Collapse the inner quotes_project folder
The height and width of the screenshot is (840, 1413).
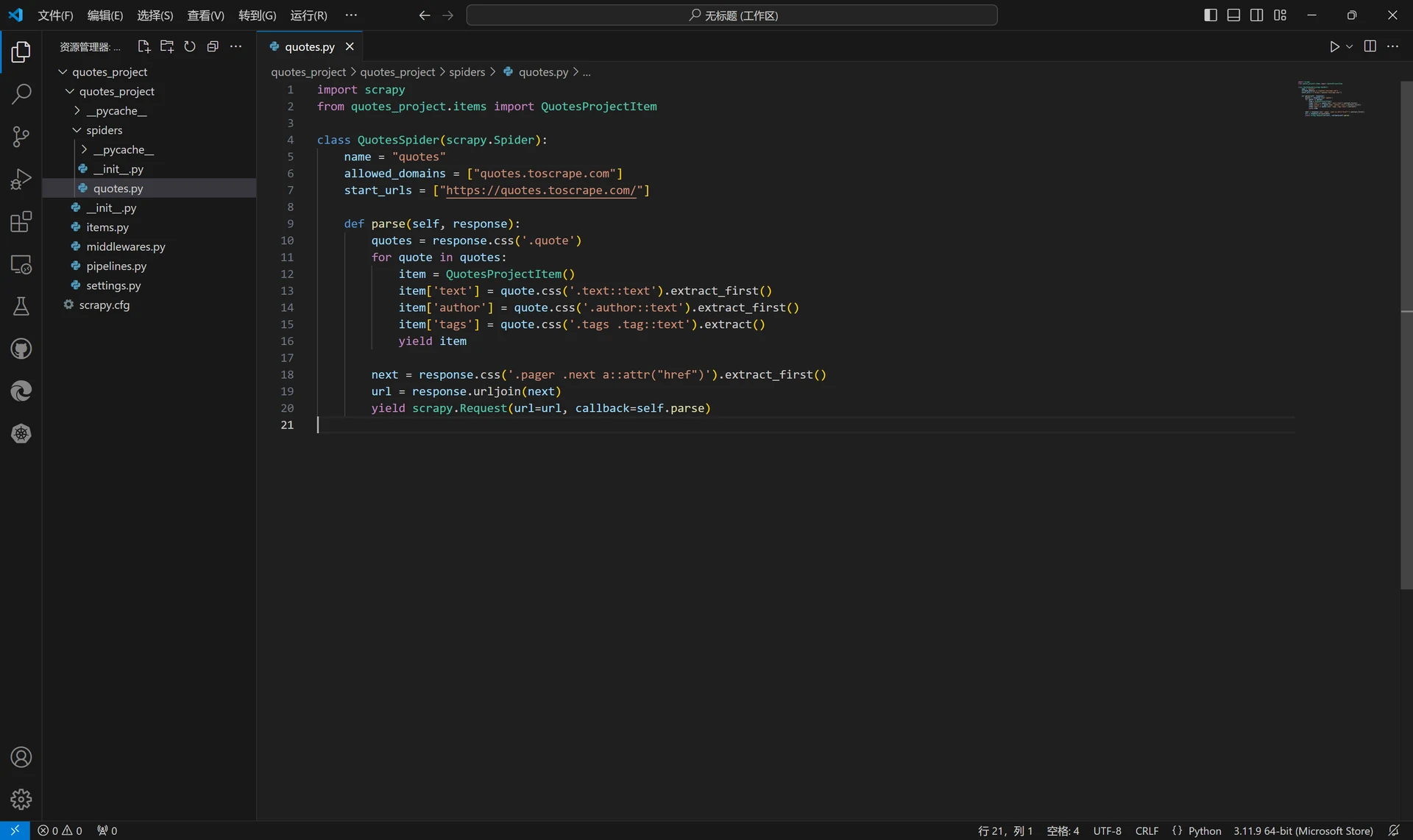149,91
